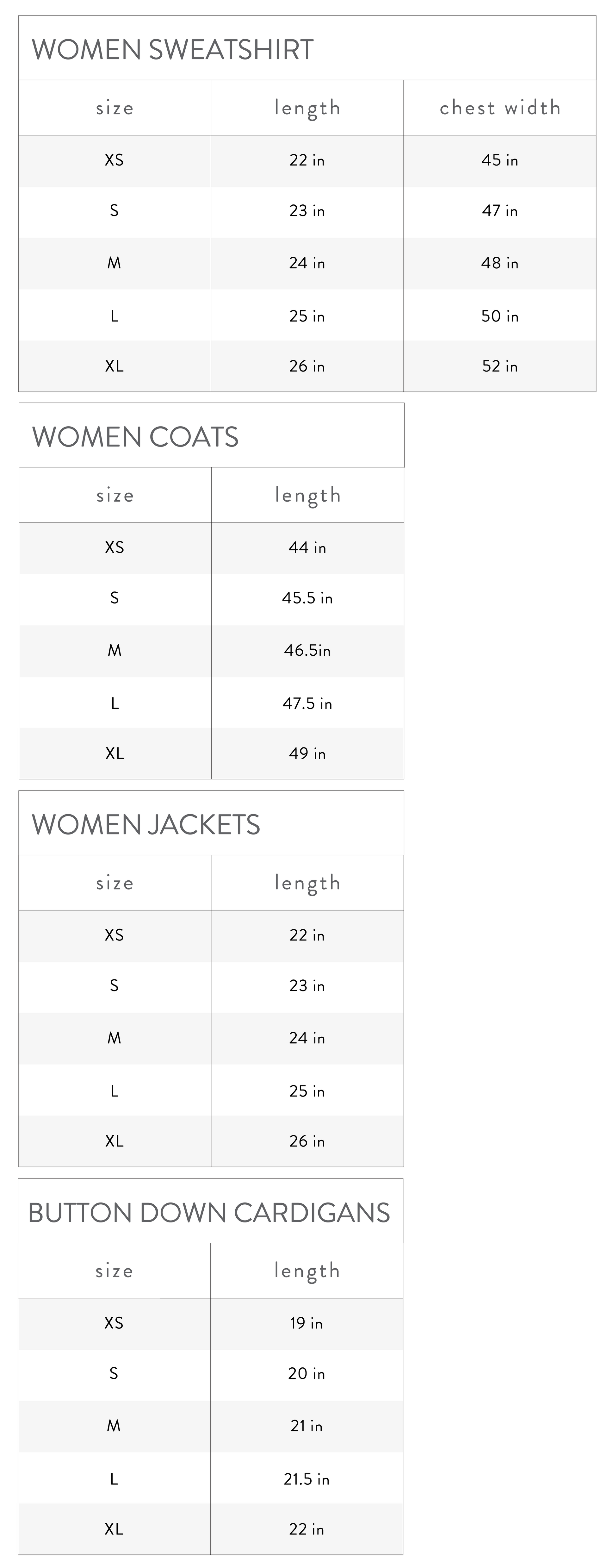Click the 47.5 in length value
This screenshot has width=613, height=1568.
[x=307, y=704]
